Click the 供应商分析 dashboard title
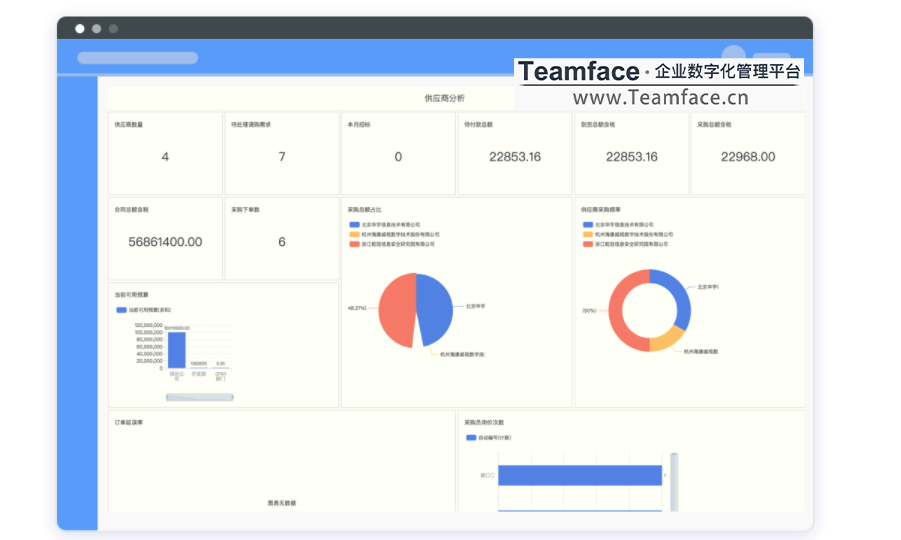The image size is (901, 540). click(x=445, y=98)
